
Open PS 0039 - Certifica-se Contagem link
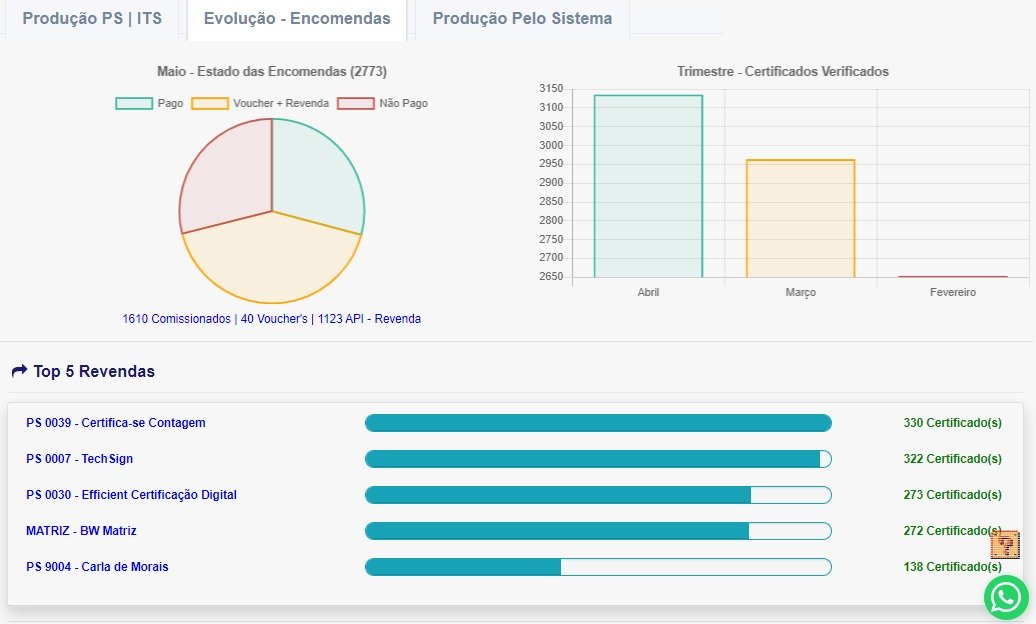(x=116, y=423)
